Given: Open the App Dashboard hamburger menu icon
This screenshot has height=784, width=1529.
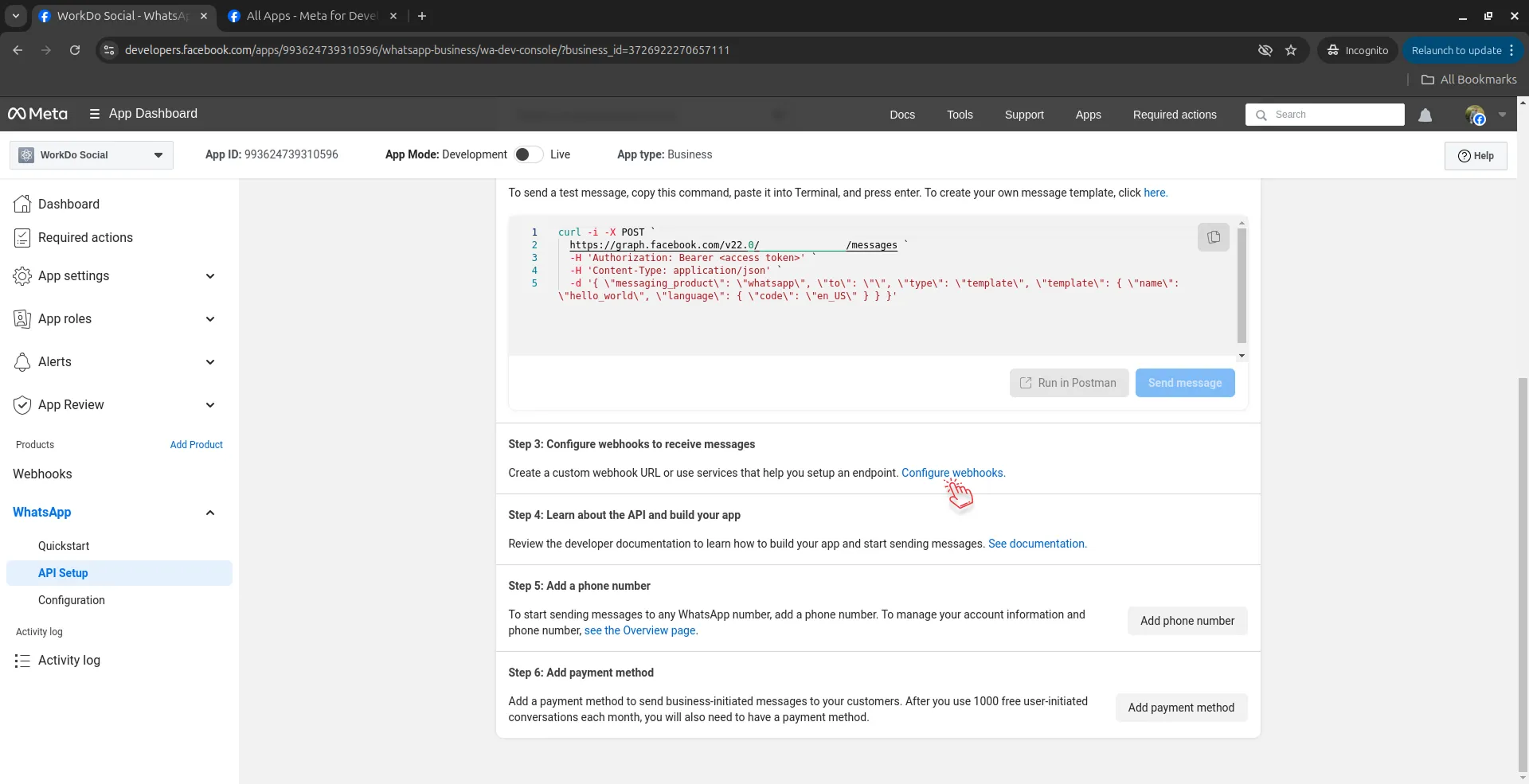Looking at the screenshot, I should pos(95,114).
